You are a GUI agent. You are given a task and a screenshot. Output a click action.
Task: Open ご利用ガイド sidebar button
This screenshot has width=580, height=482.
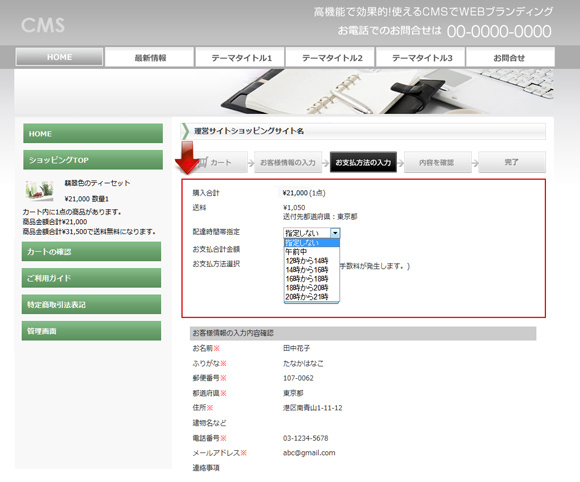point(91,278)
